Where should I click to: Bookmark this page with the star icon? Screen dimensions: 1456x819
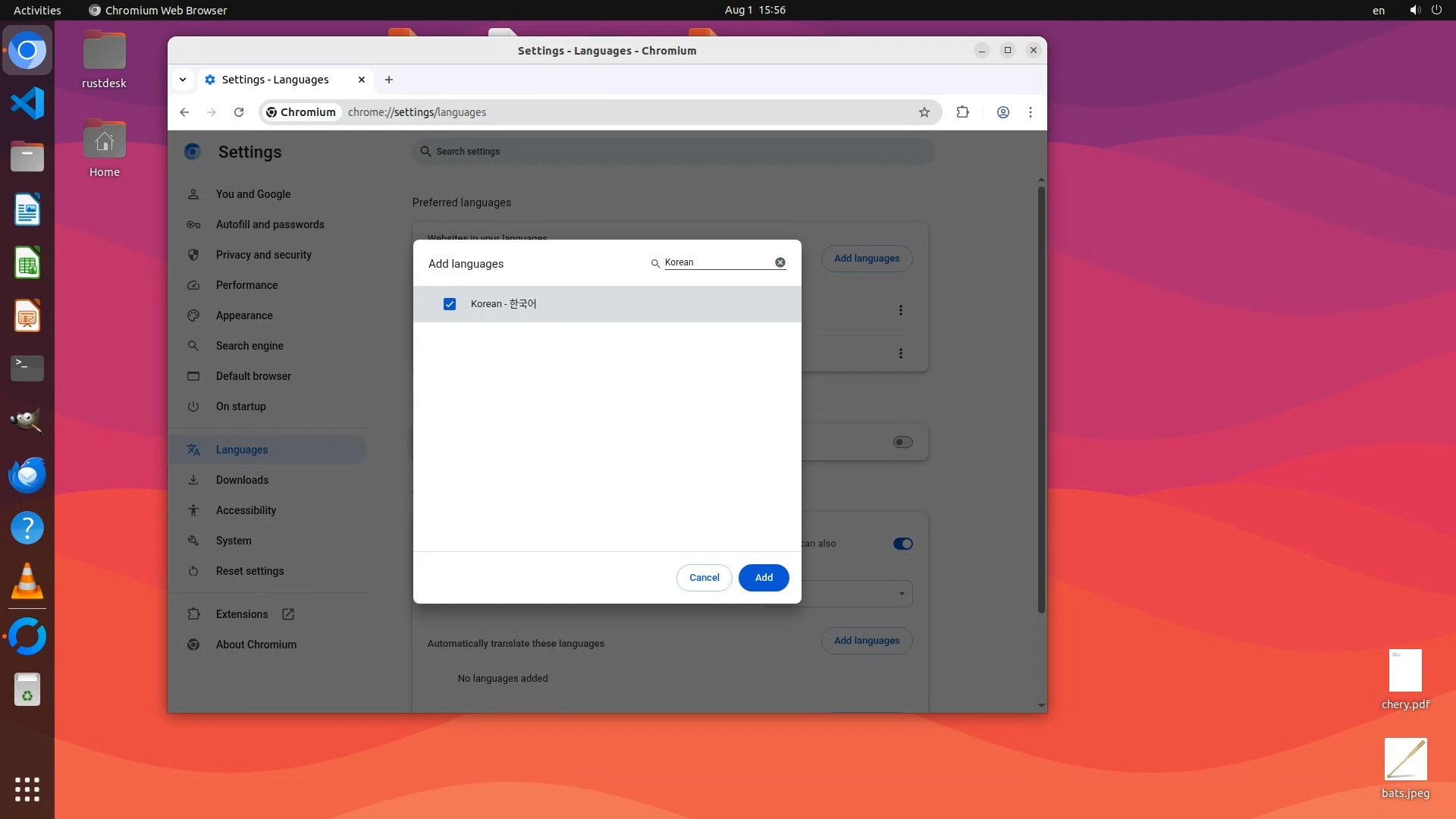924,112
